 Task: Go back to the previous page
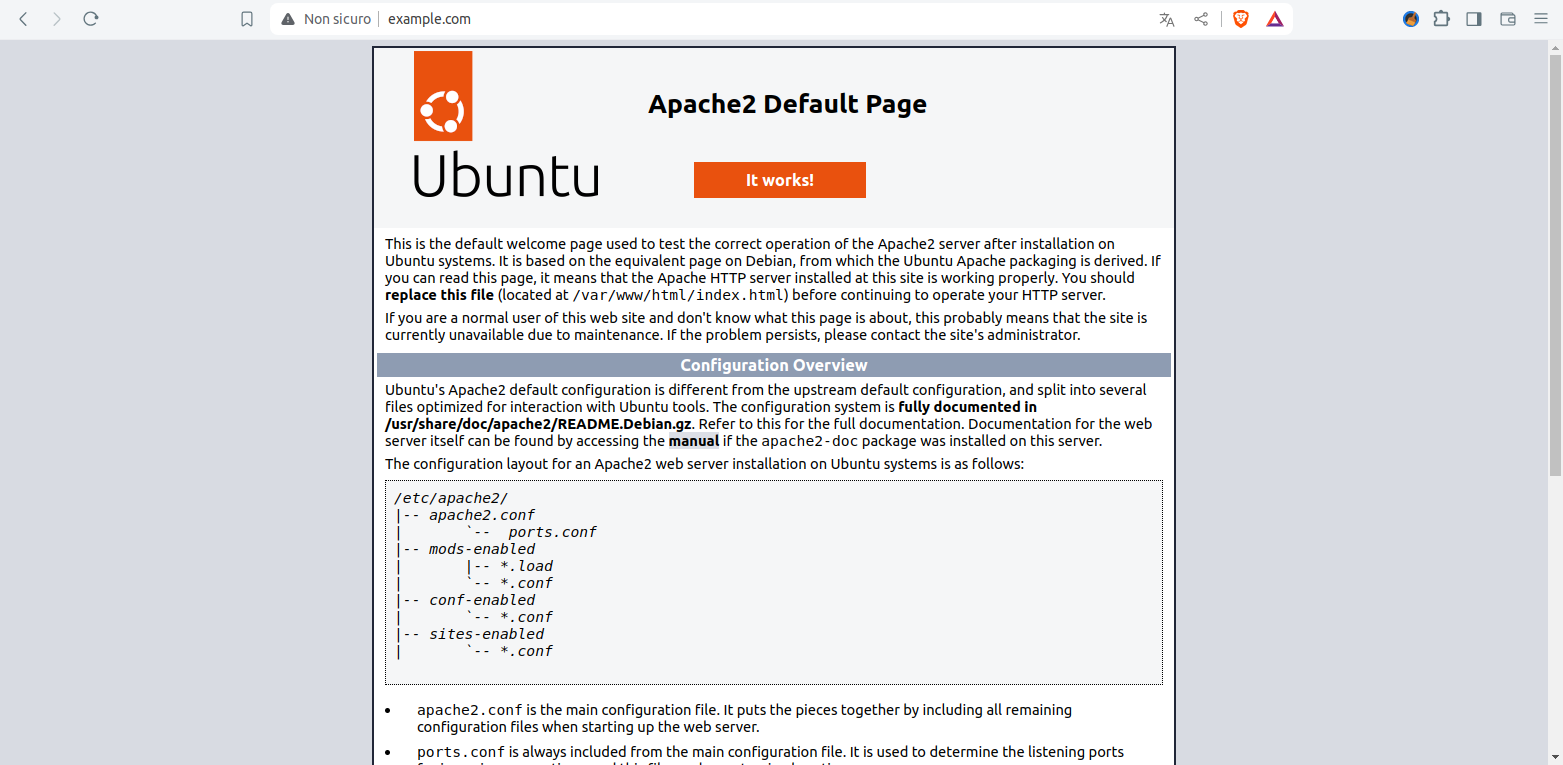click(24, 19)
